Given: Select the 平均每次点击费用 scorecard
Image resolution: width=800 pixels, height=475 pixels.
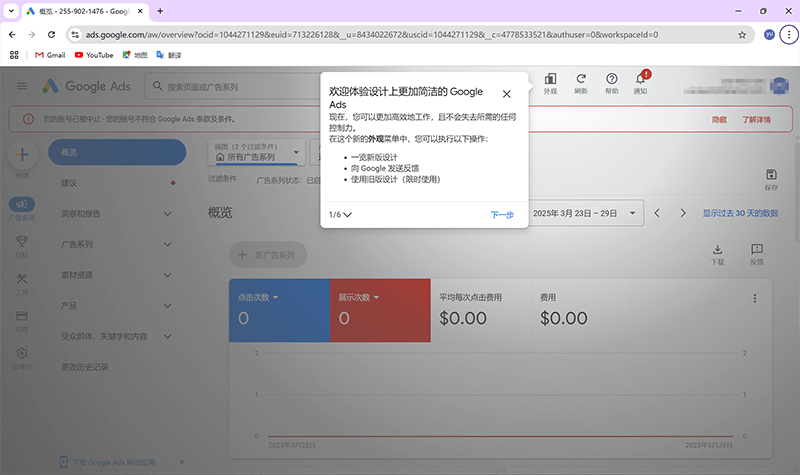Looking at the screenshot, I should pyautogui.click(x=481, y=310).
